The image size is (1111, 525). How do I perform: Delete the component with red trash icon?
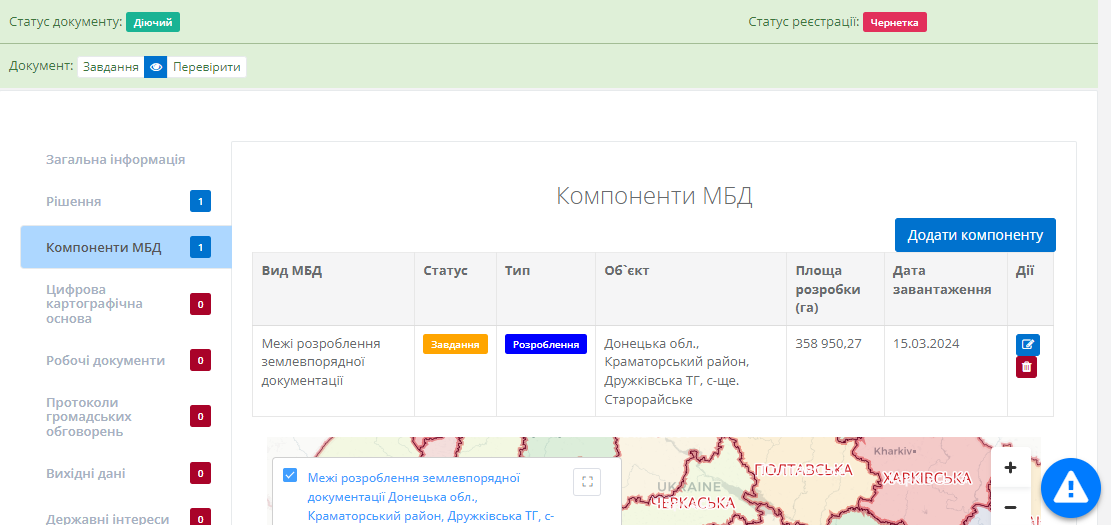pyautogui.click(x=1026, y=367)
